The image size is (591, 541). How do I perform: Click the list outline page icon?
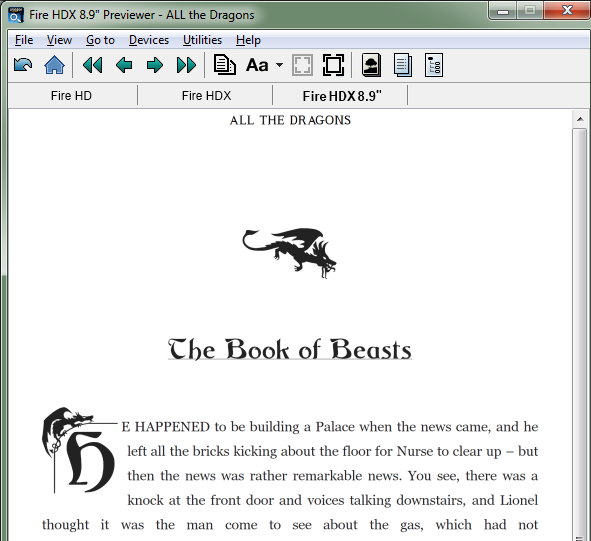coord(433,65)
